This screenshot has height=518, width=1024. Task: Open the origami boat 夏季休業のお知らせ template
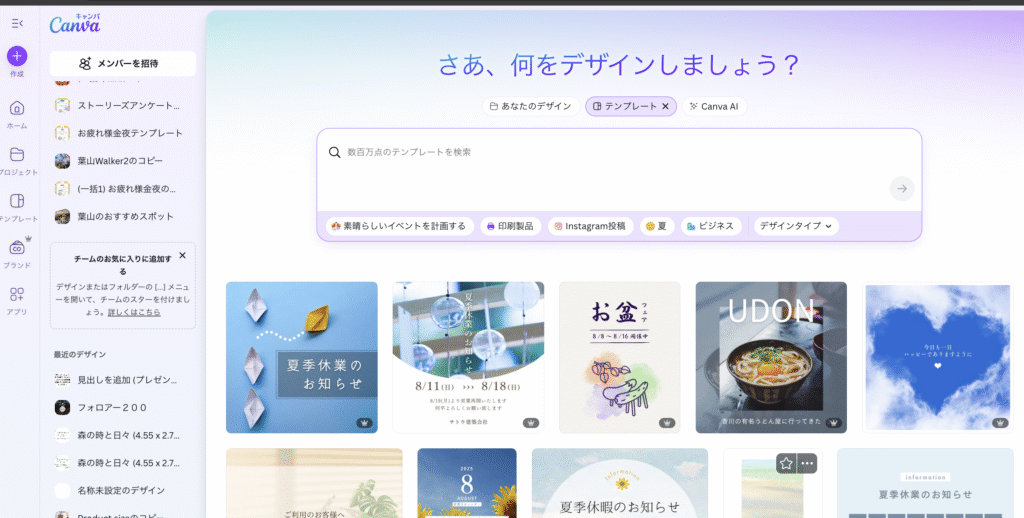pos(302,357)
